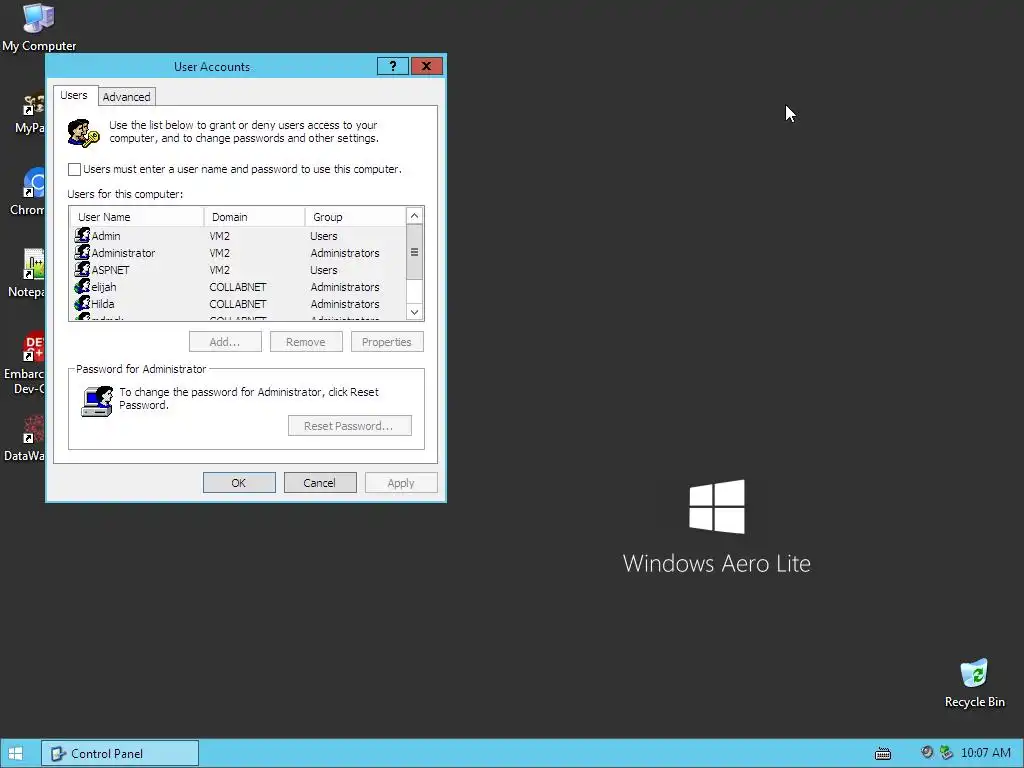Click the password computer icon
The image size is (1024, 768).
tap(97, 401)
